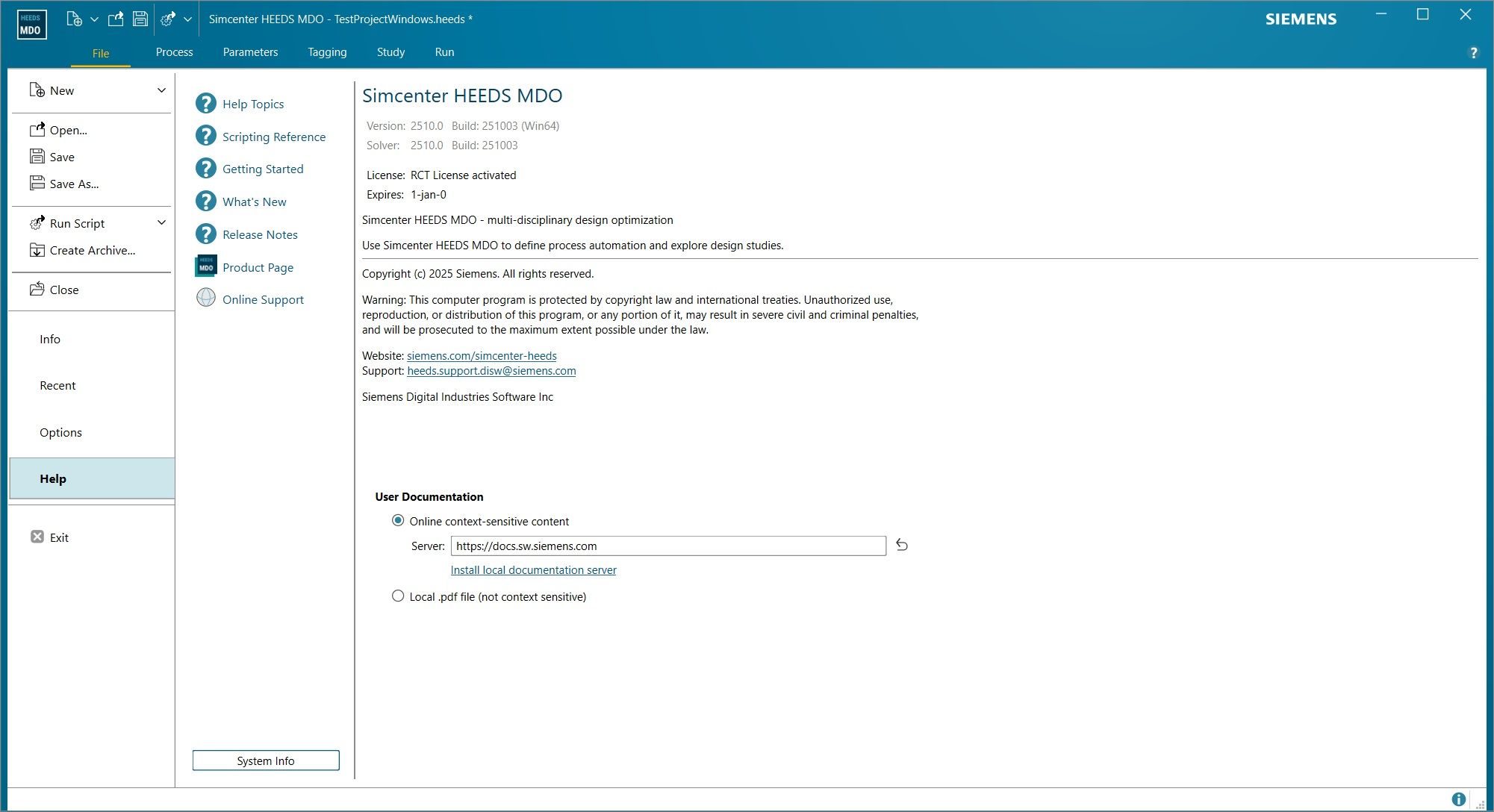This screenshot has height=812, width=1494.
Task: Click the info icon in the status bar
Action: [1458, 799]
